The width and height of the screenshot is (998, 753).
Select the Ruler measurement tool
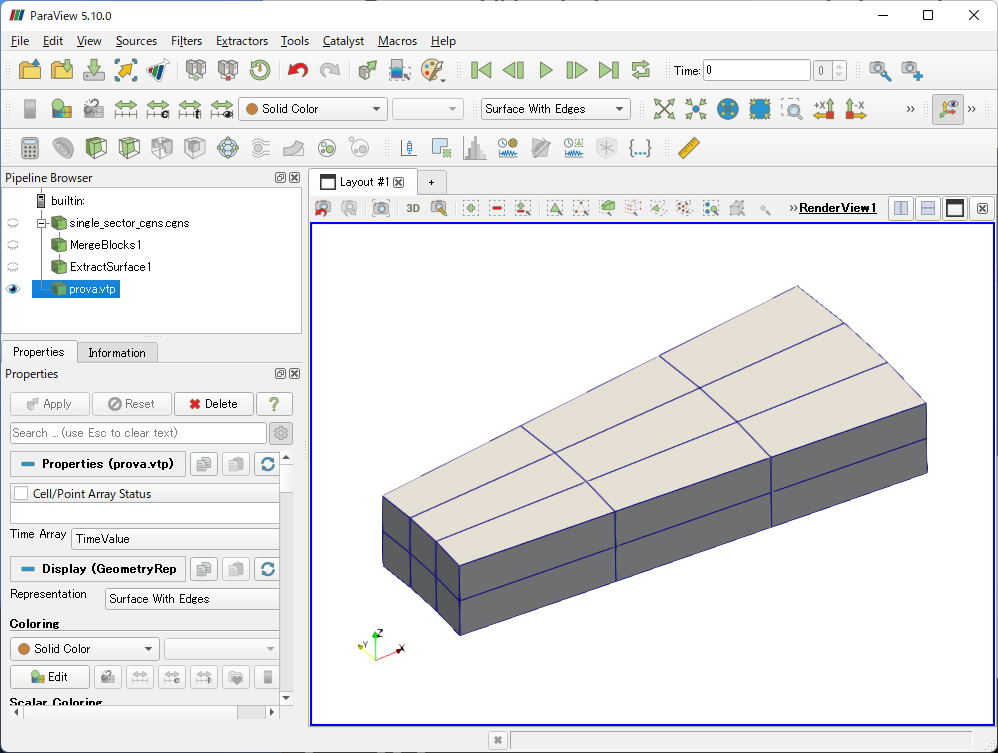click(x=689, y=148)
